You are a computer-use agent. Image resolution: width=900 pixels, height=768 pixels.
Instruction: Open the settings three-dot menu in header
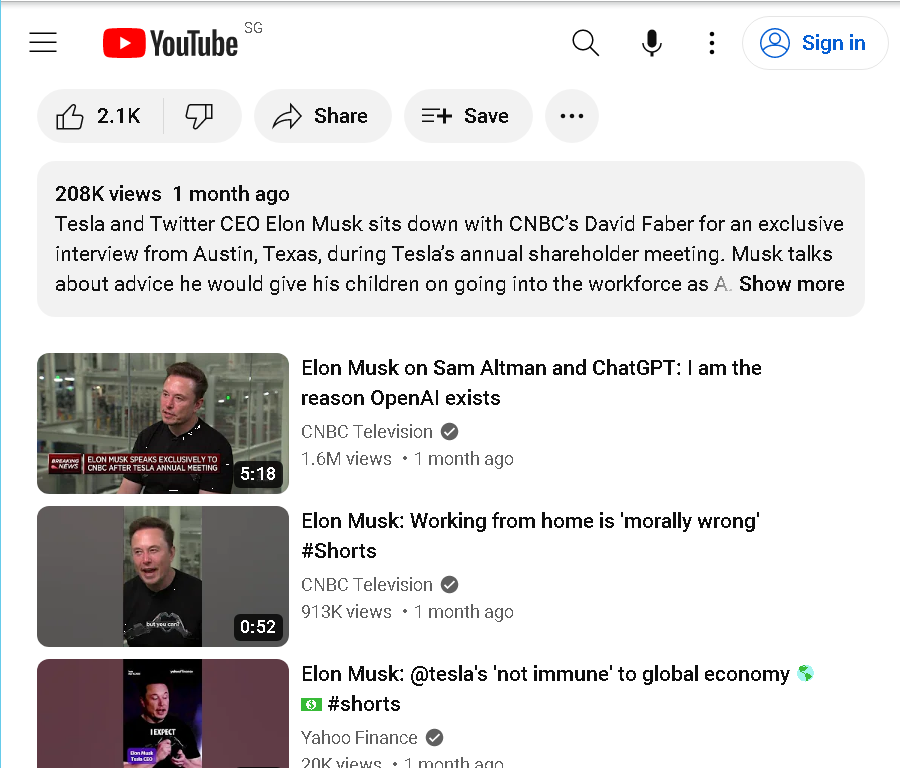coord(712,43)
